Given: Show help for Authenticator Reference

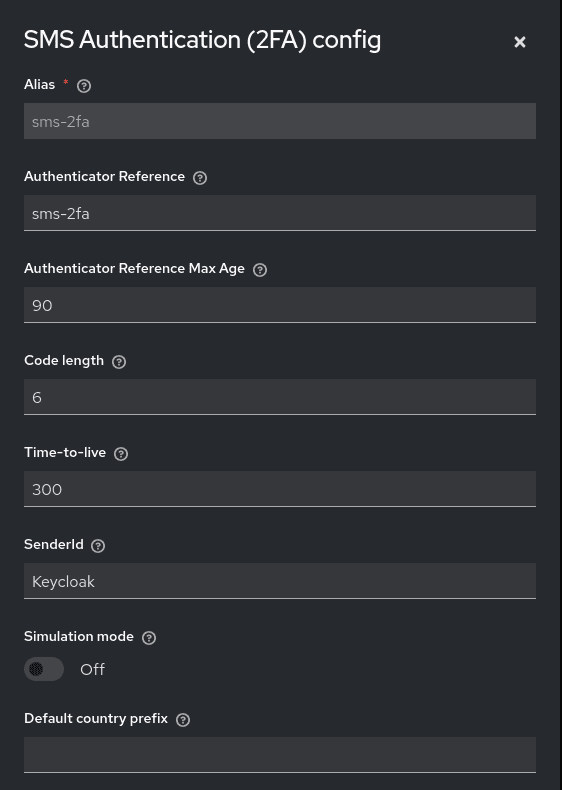Looking at the screenshot, I should [200, 178].
